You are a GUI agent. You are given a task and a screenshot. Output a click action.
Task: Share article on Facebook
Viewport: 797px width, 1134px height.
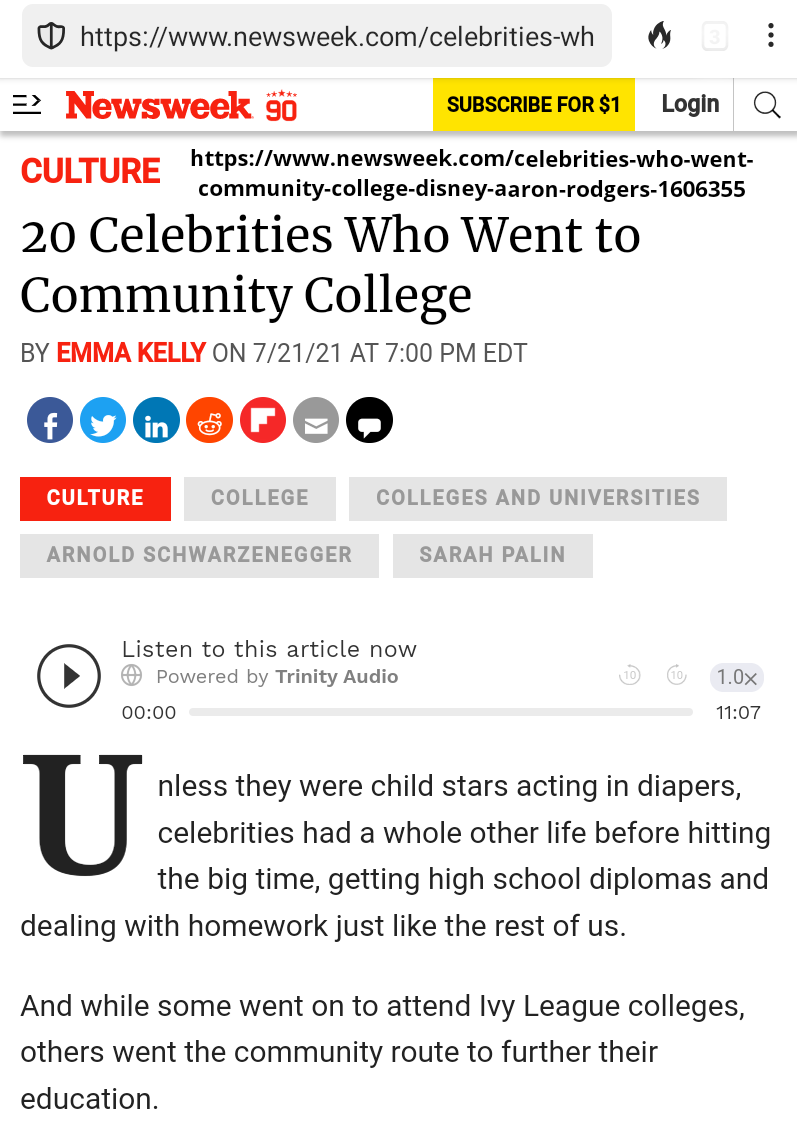(x=50, y=421)
